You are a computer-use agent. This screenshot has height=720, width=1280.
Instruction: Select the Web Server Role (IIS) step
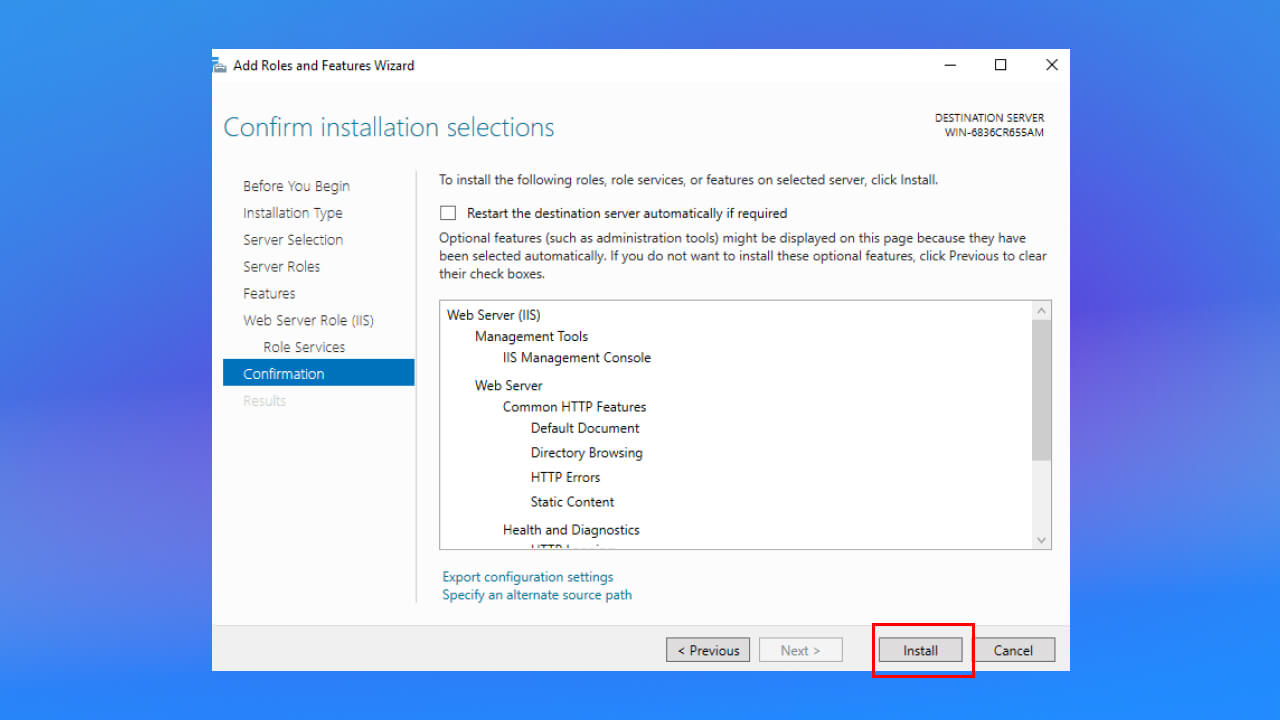coord(308,321)
